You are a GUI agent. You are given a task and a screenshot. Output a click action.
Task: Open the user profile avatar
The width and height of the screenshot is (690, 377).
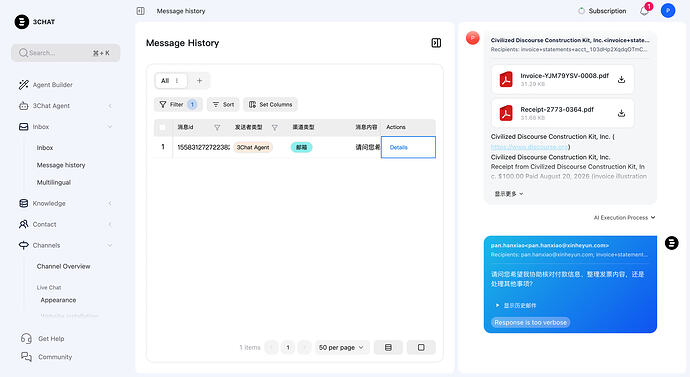click(x=668, y=11)
